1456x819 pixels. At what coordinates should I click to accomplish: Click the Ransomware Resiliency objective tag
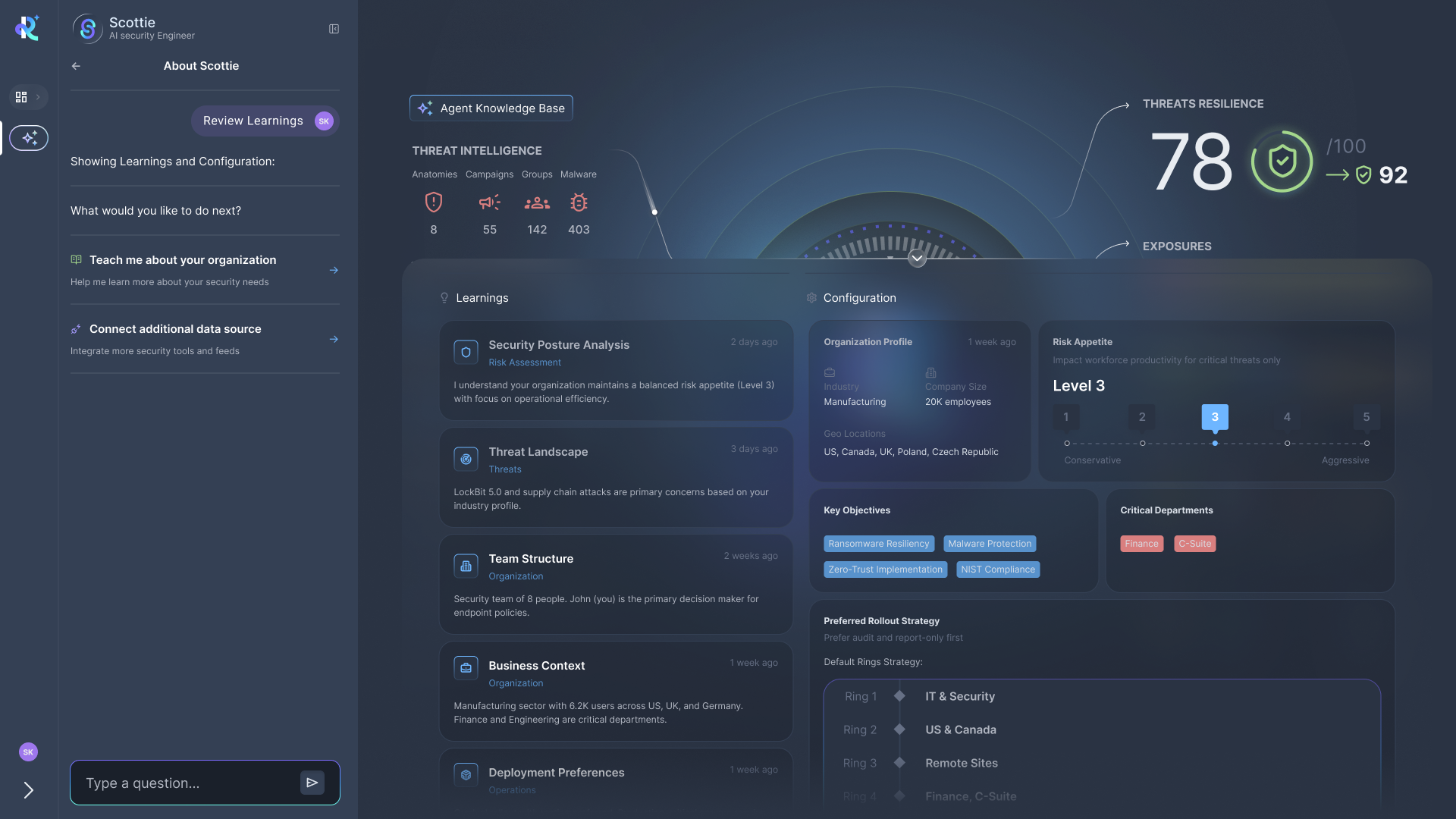pyautogui.click(x=879, y=544)
